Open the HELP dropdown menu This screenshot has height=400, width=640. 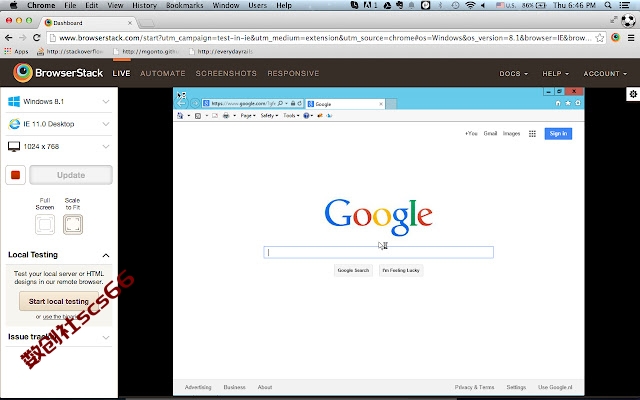[x=555, y=74]
